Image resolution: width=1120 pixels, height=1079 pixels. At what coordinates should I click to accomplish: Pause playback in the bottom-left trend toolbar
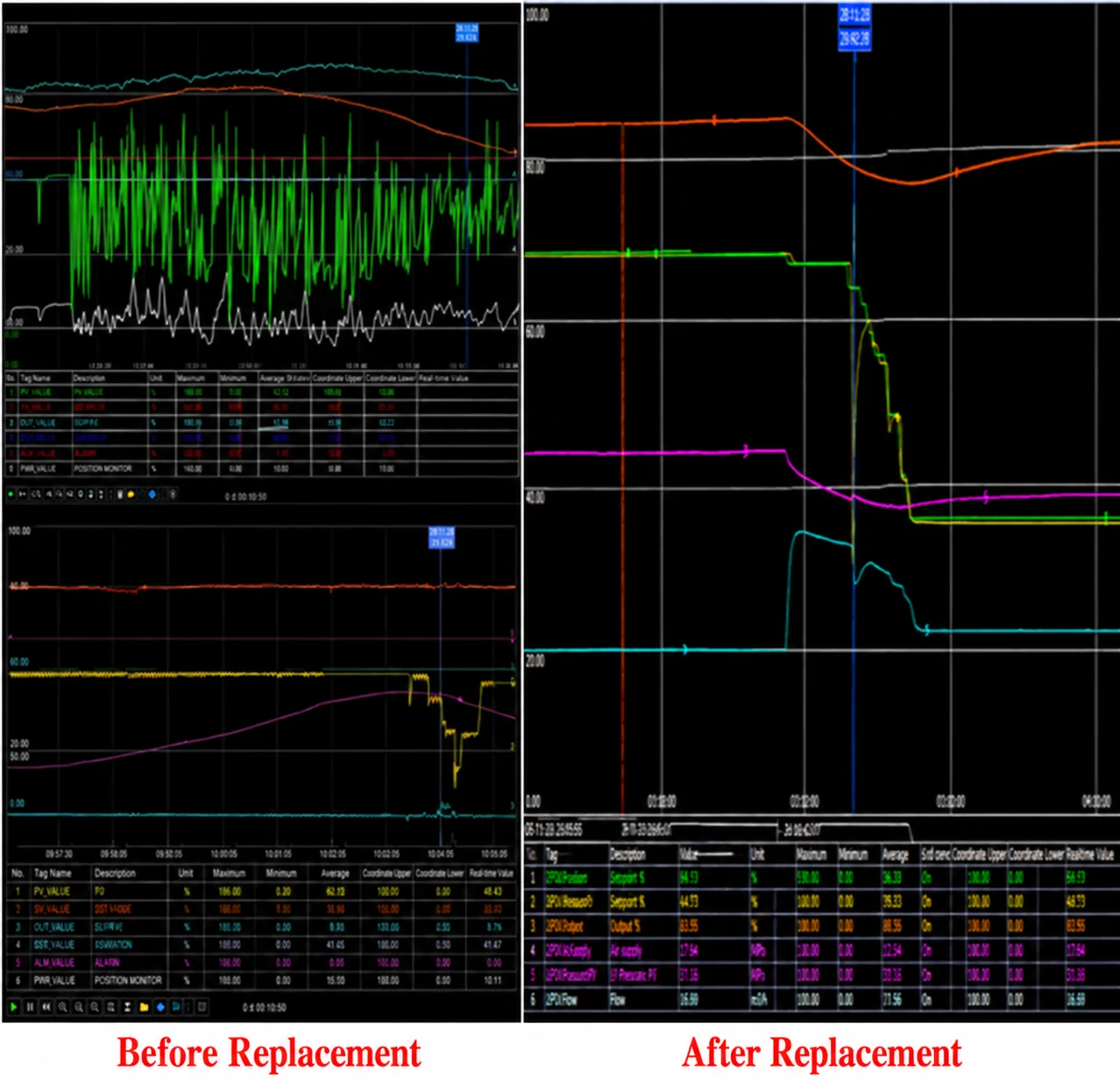(30, 1007)
